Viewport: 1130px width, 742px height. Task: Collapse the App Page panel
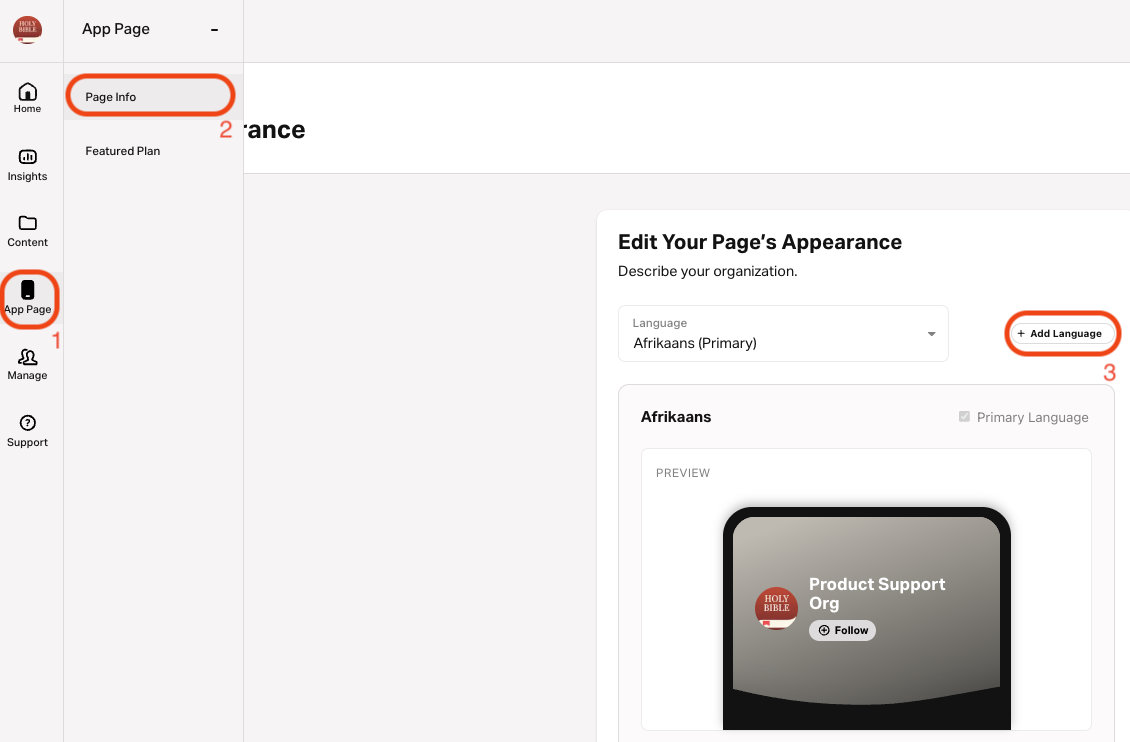tap(214, 30)
